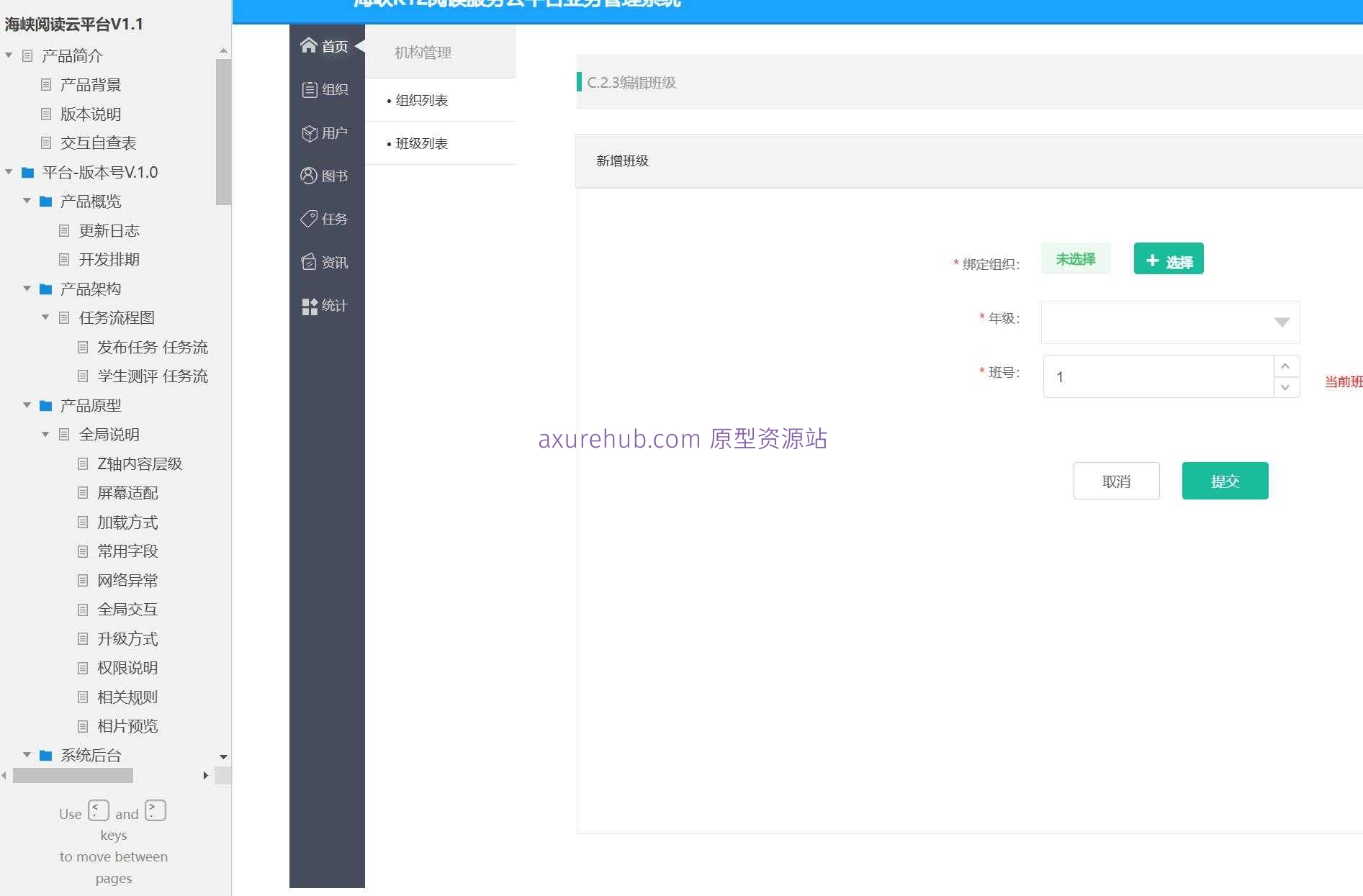Collapse the 产品简介 tree node

pyautogui.click(x=9, y=55)
